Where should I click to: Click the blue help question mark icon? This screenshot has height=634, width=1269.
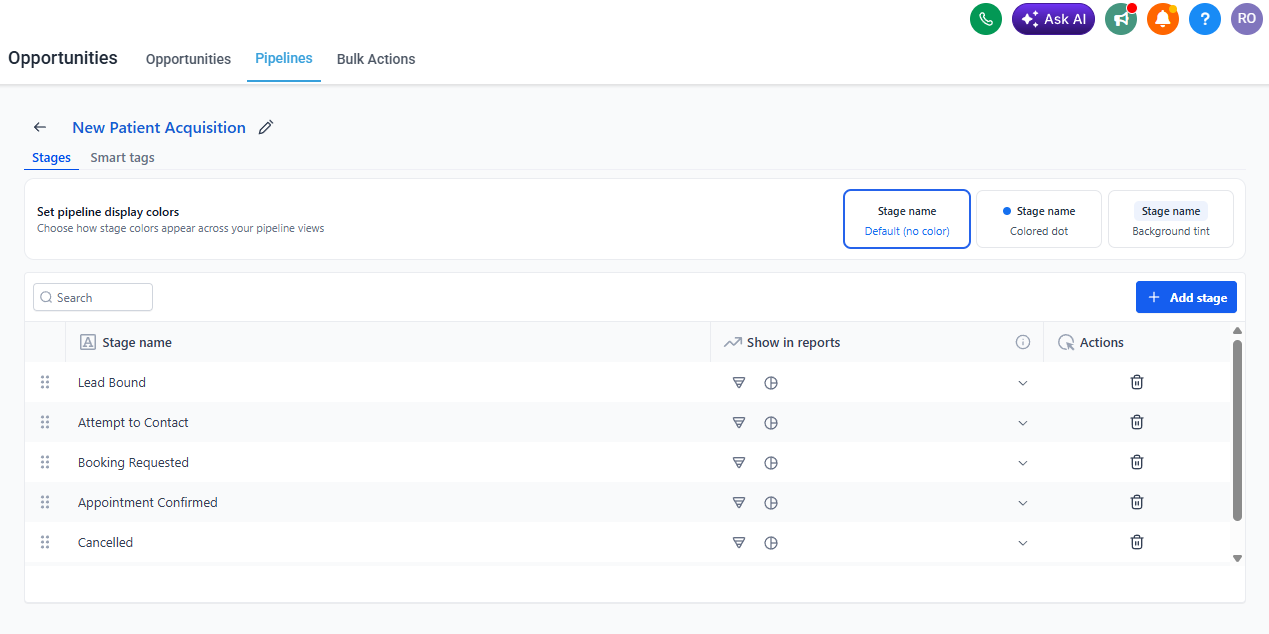pyautogui.click(x=1205, y=19)
